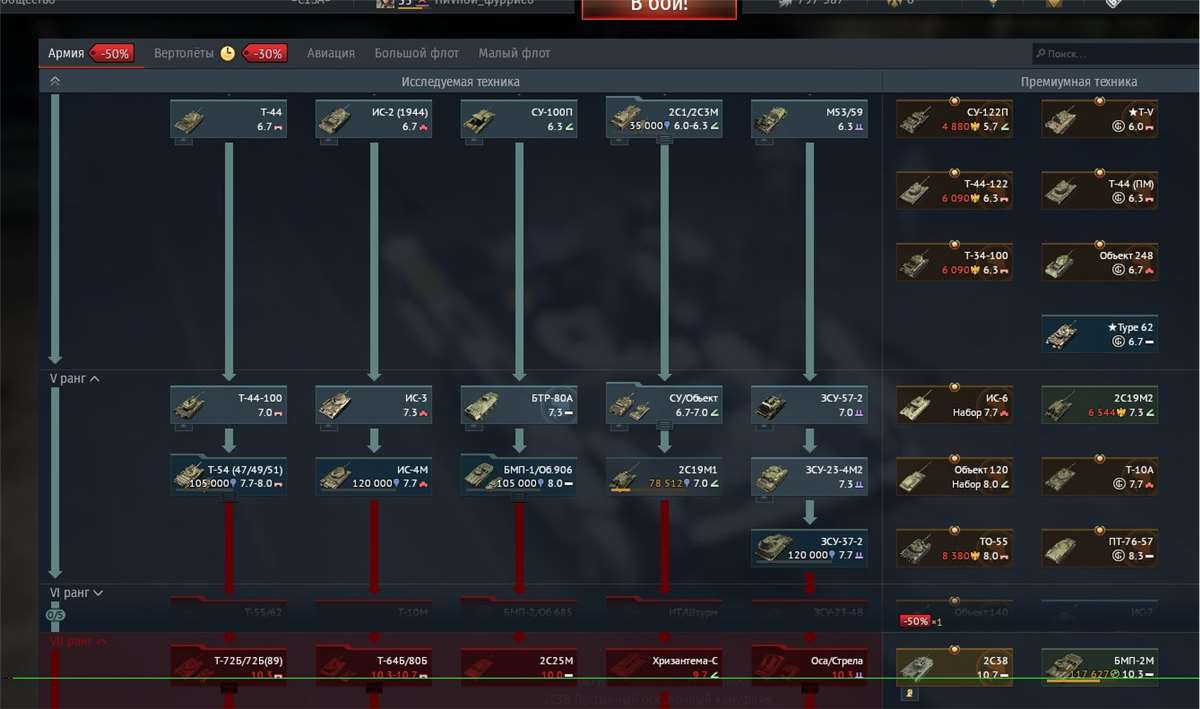The image size is (1200, 709).
Task: Open the Т-54 (47/49/51) group card
Action: click(228, 476)
